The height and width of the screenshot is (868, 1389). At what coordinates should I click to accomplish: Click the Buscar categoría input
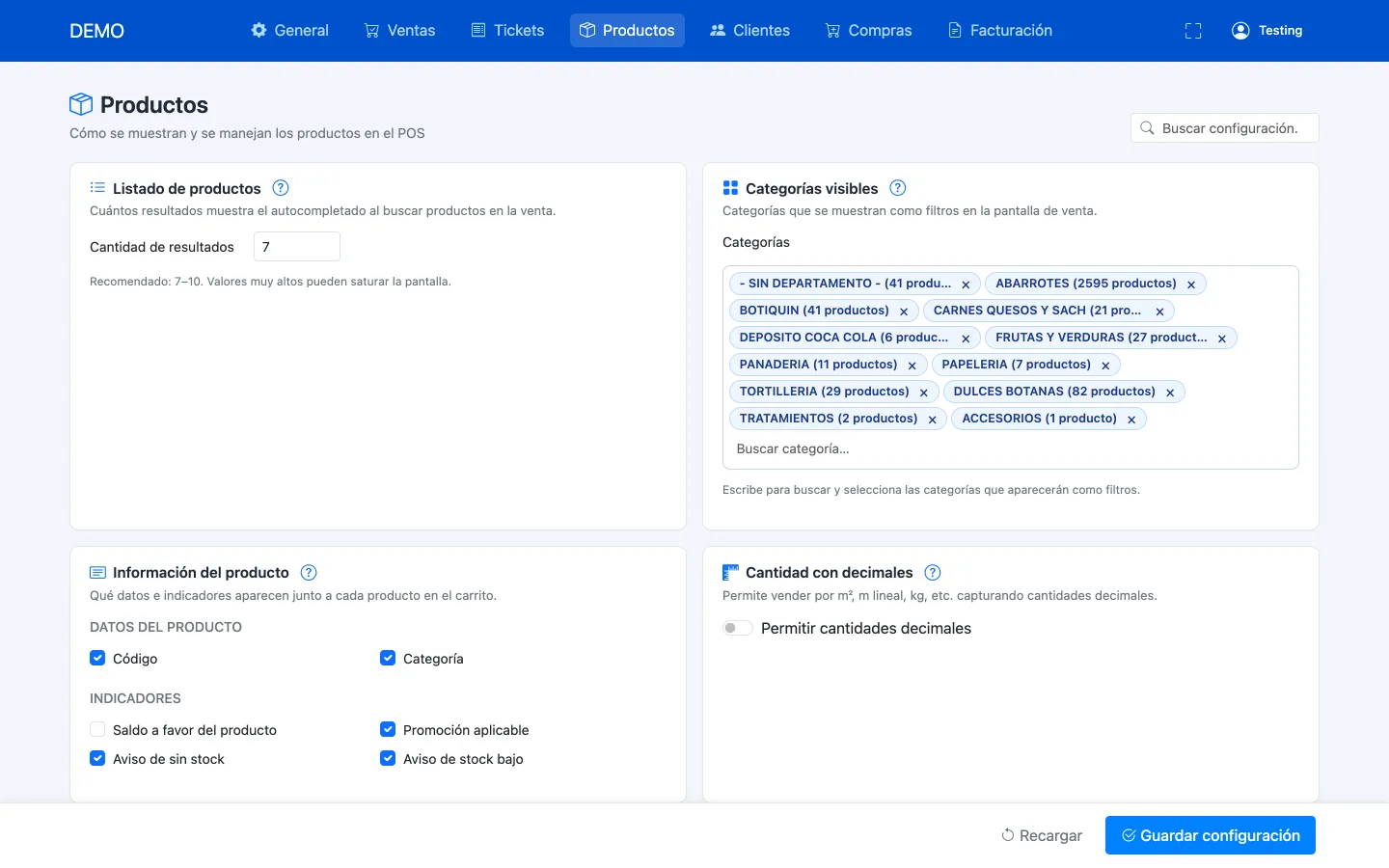1011,449
